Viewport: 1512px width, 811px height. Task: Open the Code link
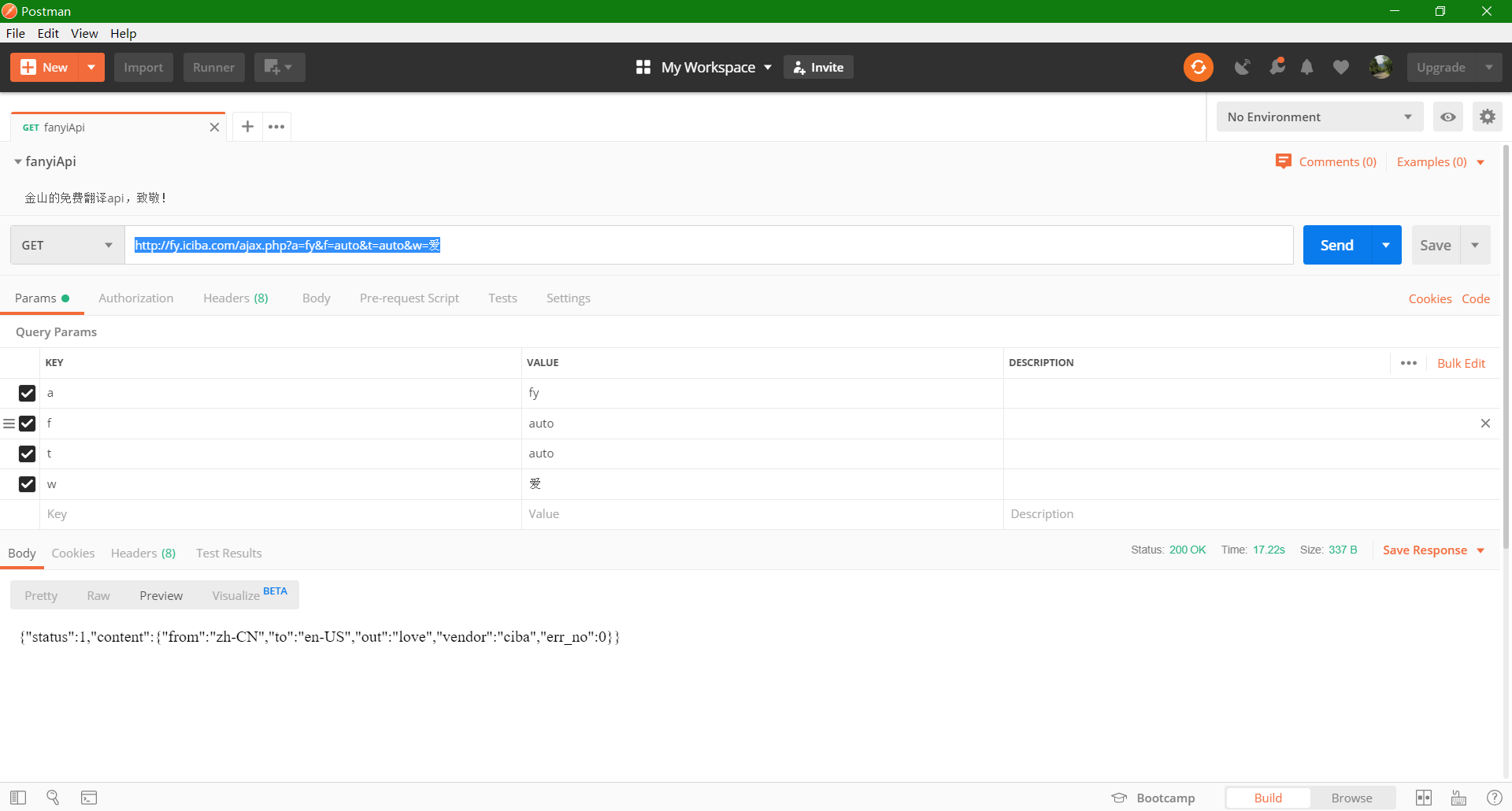(1476, 298)
